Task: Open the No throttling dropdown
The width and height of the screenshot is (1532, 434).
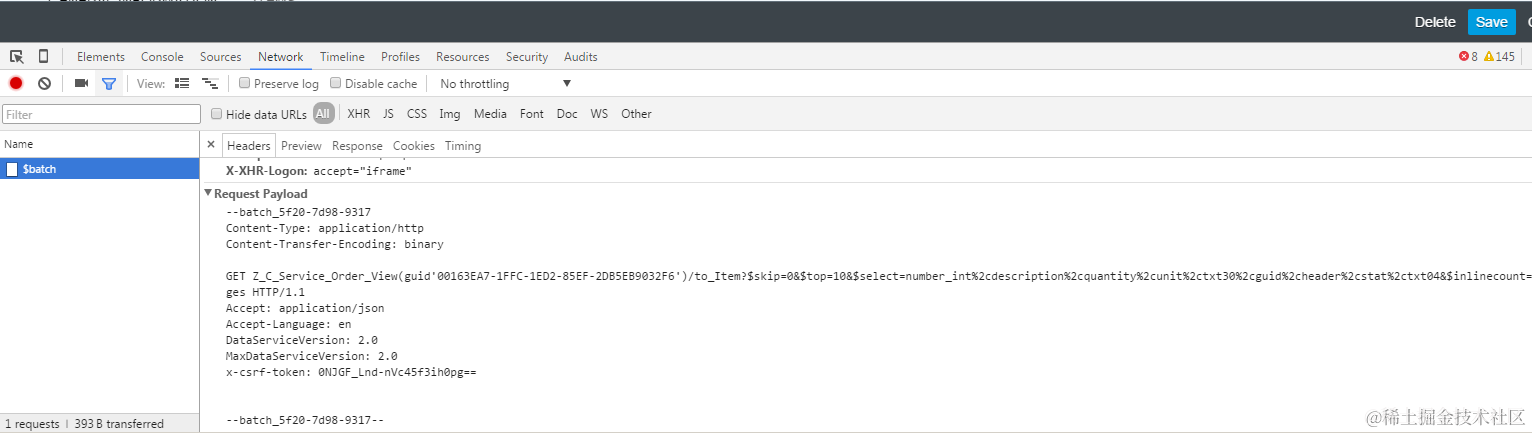Action: coord(504,83)
